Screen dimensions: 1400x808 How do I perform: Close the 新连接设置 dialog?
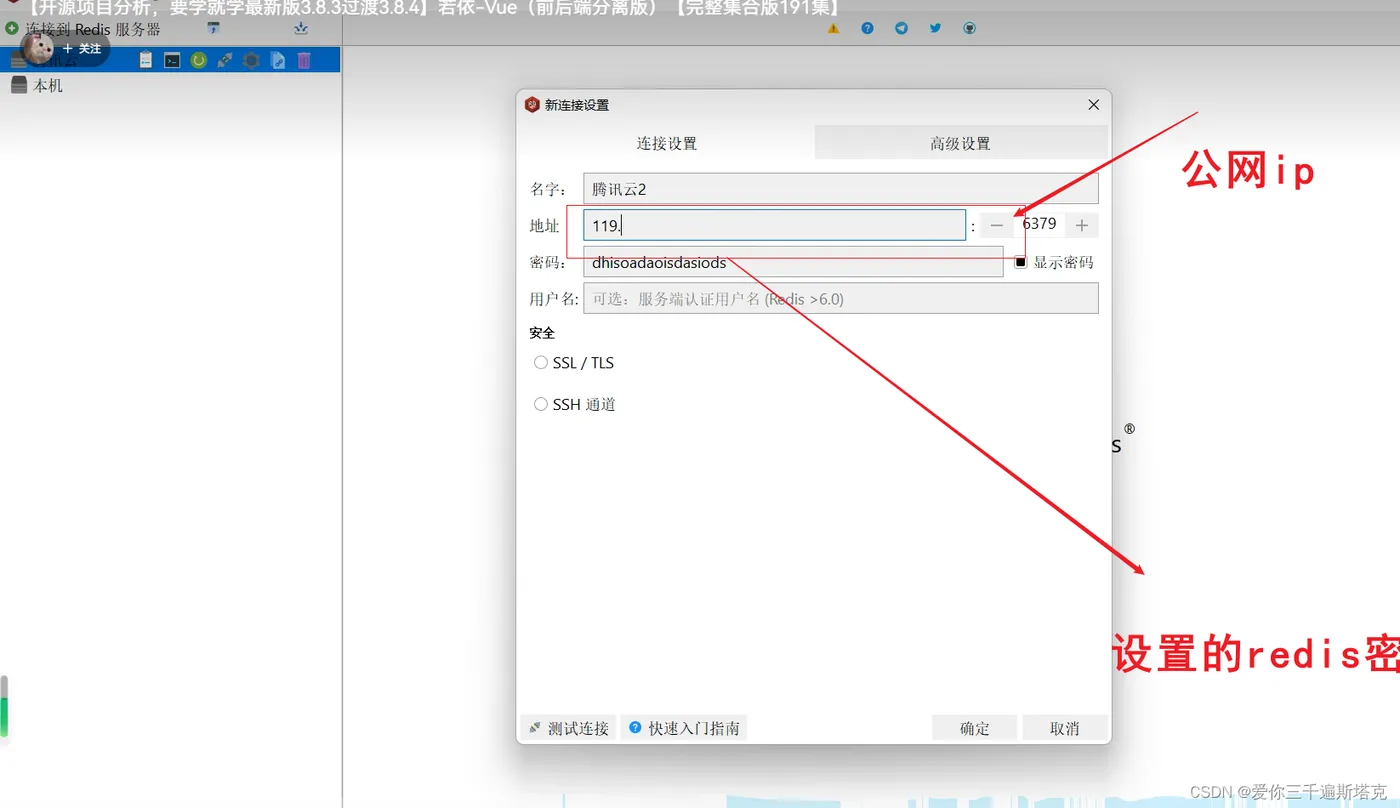[1093, 105]
